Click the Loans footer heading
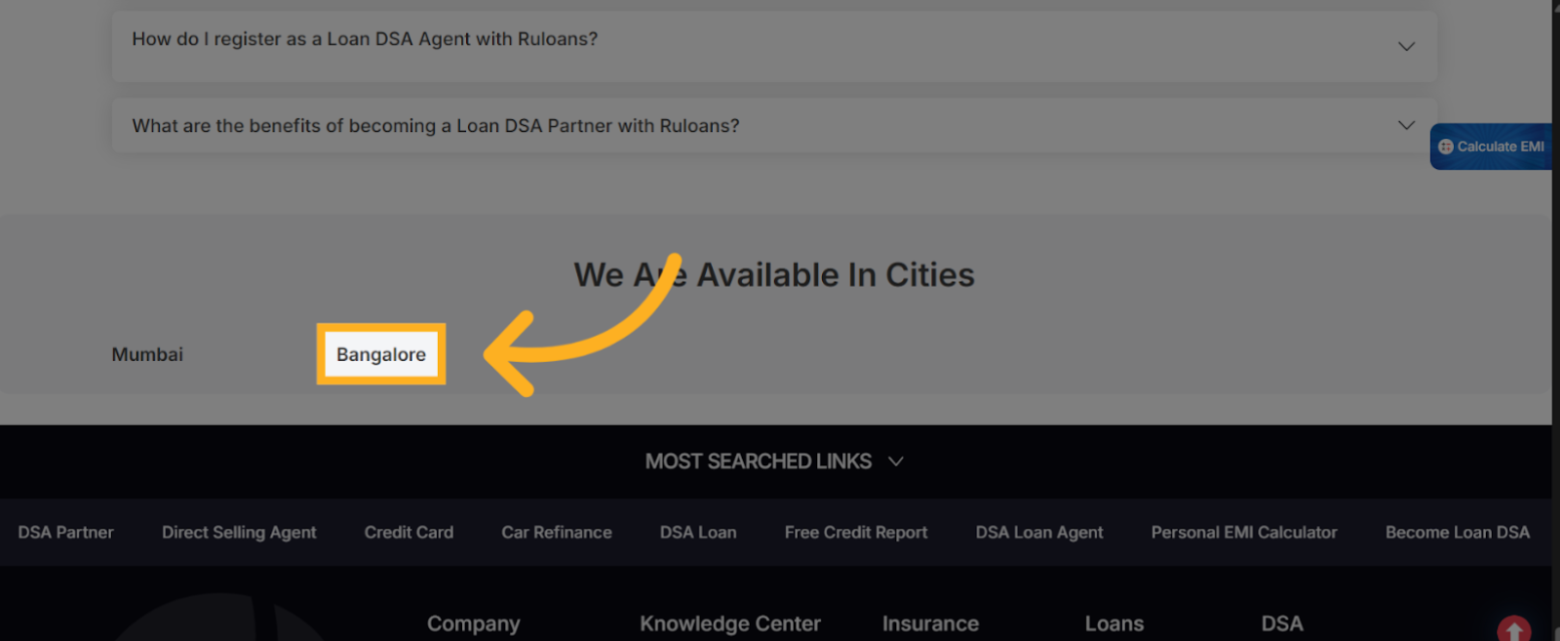This screenshot has height=641, width=1560. [1114, 623]
